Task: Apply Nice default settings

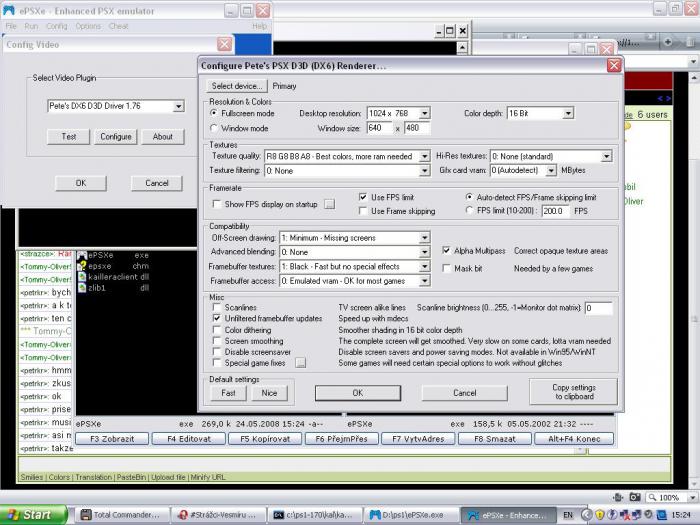Action: (x=269, y=393)
